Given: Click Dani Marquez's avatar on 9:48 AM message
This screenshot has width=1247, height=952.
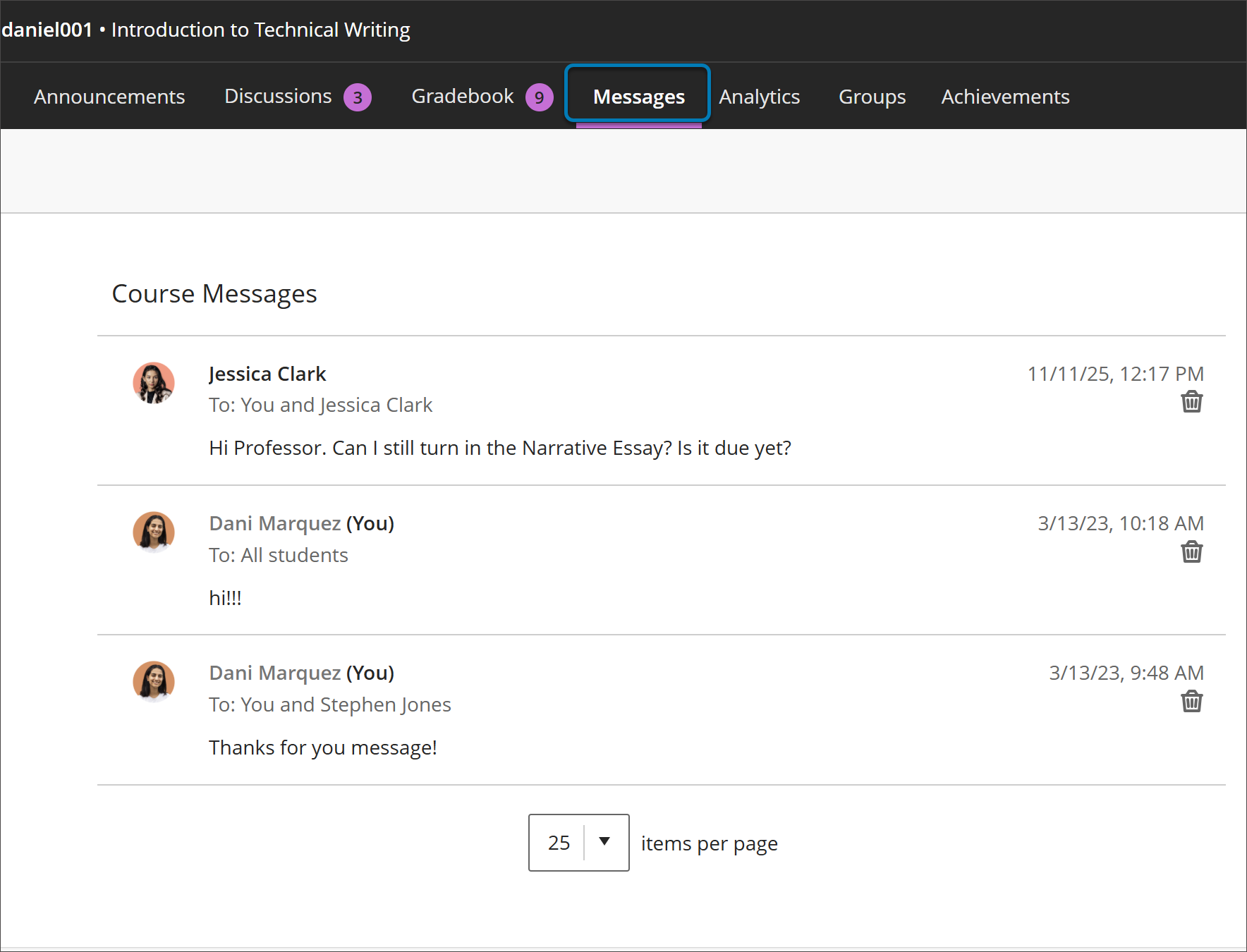Looking at the screenshot, I should (x=154, y=682).
